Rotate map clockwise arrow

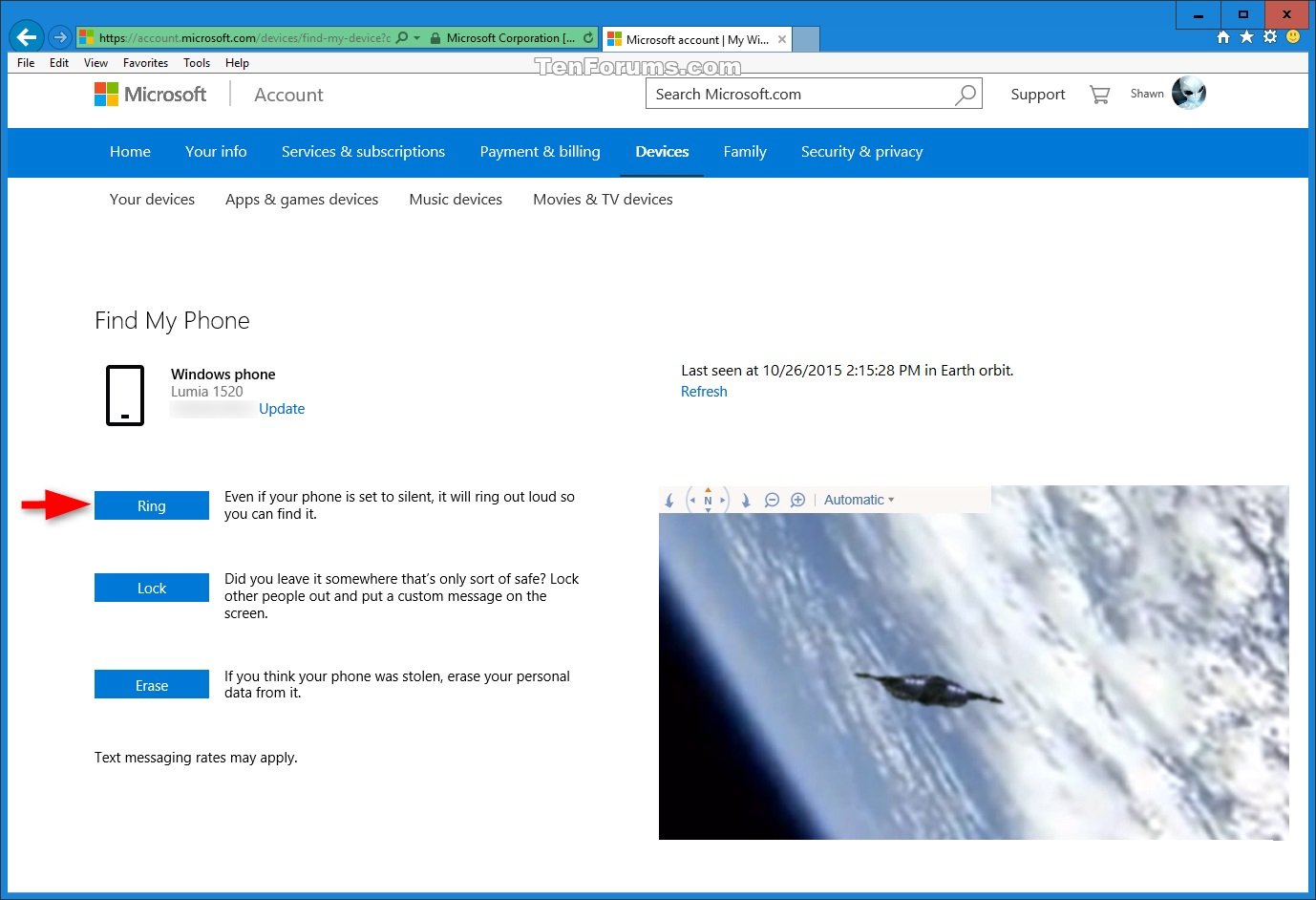coord(746,500)
